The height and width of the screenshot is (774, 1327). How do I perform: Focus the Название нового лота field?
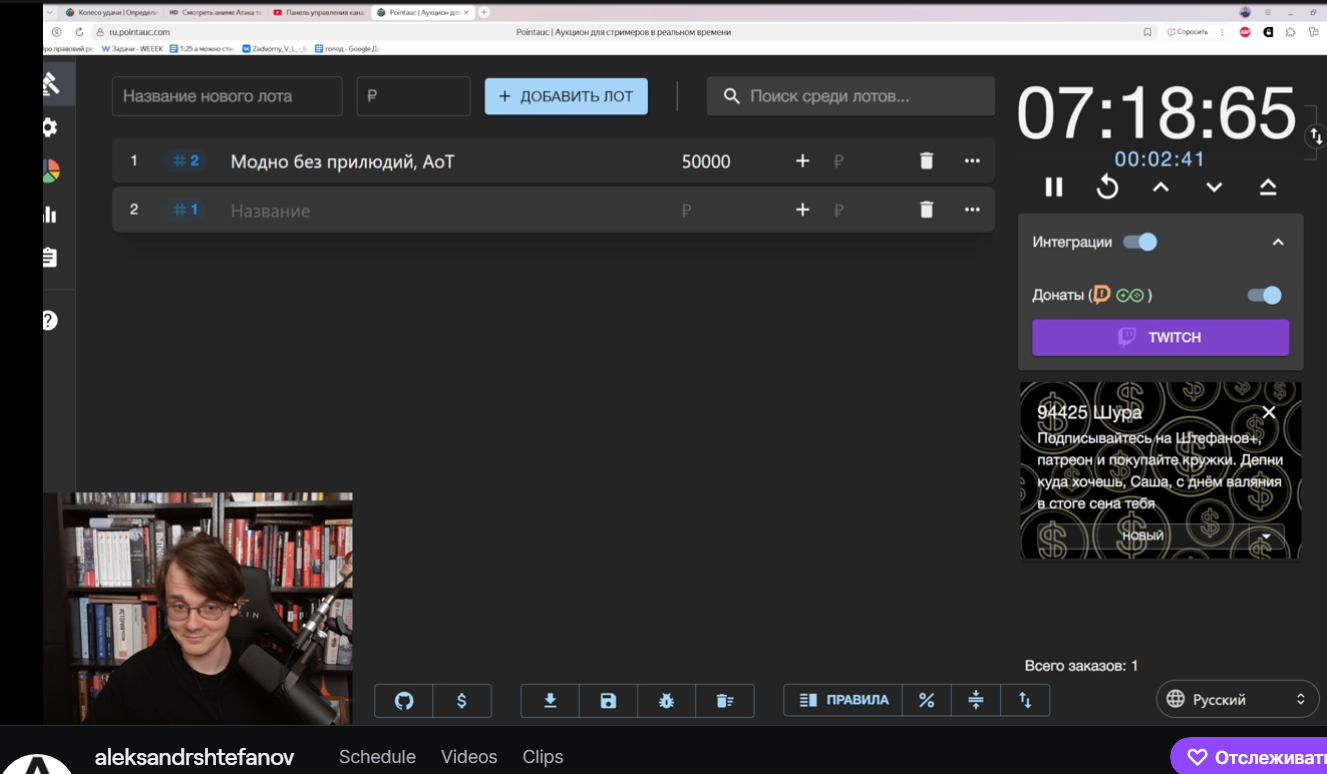(x=227, y=96)
